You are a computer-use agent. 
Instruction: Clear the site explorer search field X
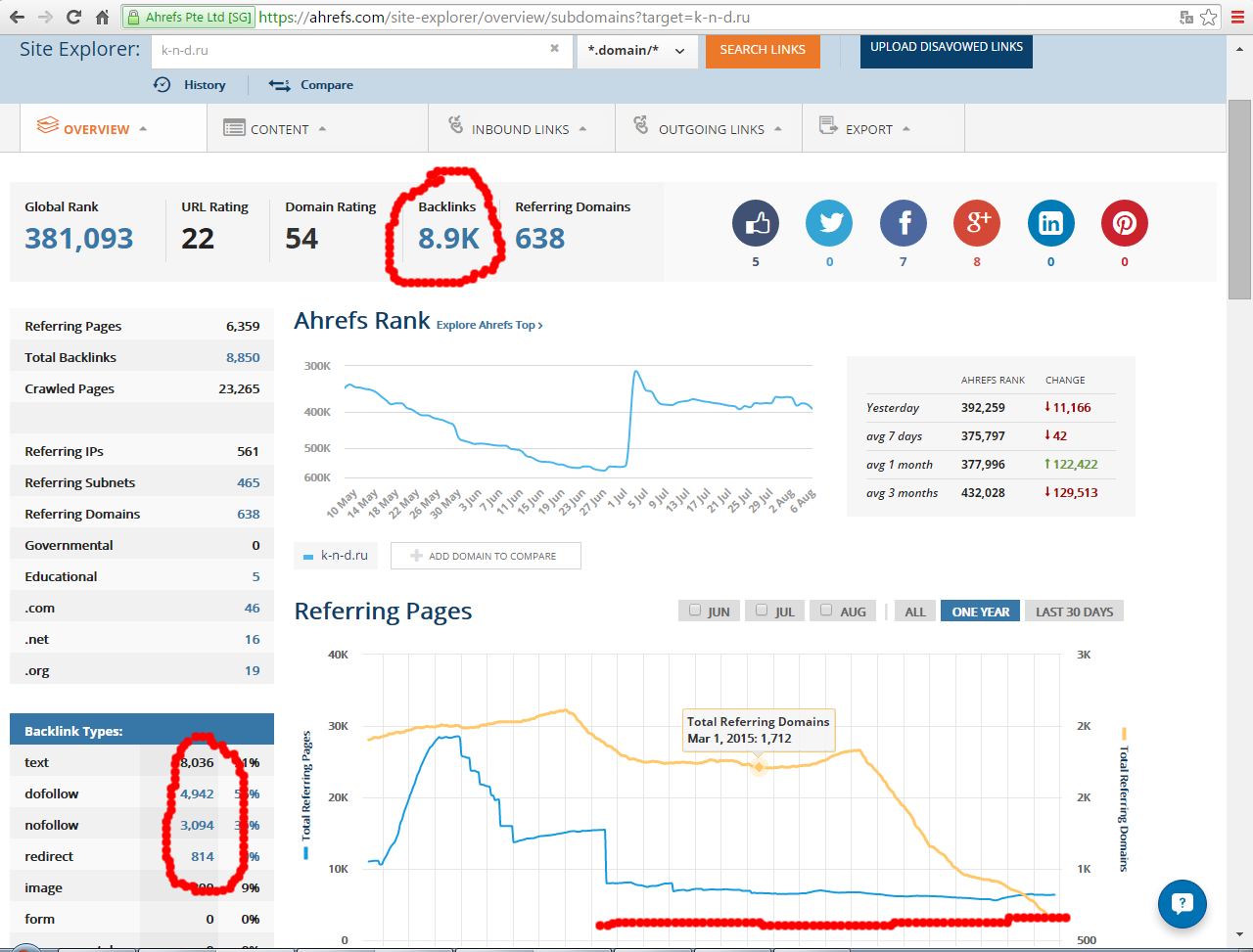(555, 48)
